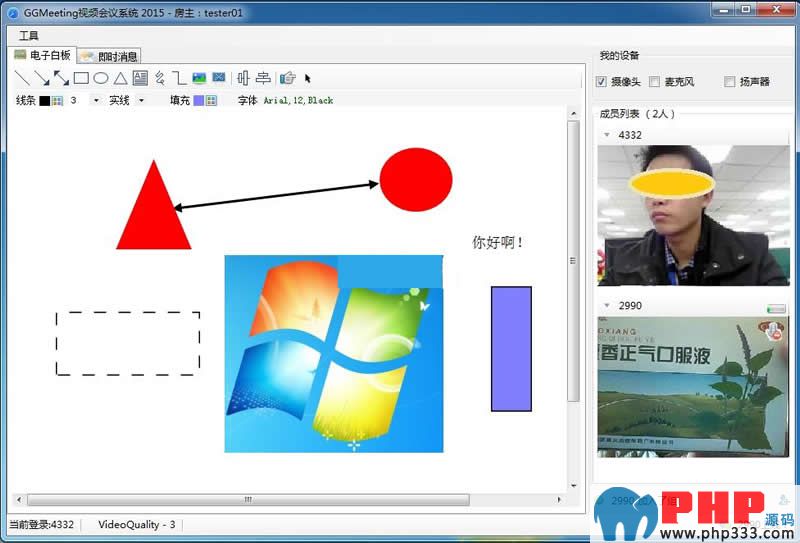Select the purple rectangle on whiteboard

[x=511, y=349]
